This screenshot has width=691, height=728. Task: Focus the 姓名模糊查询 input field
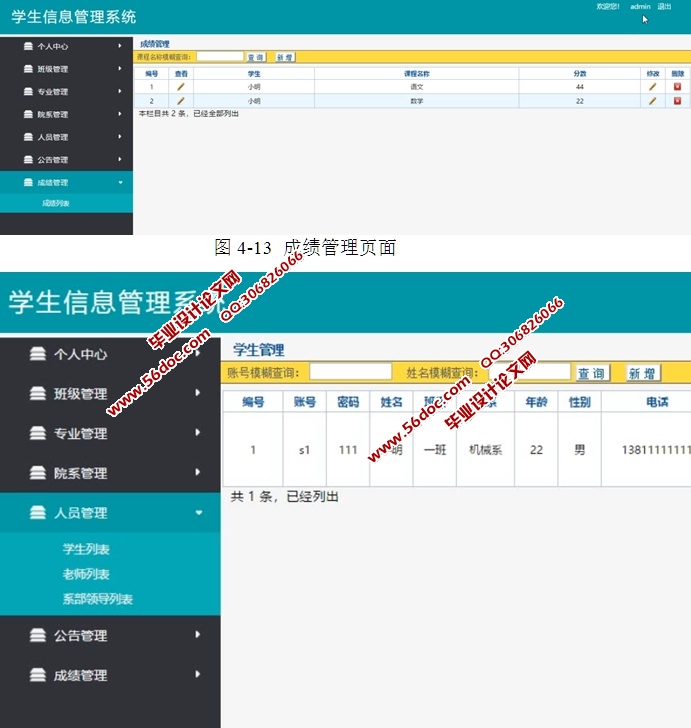coord(529,372)
